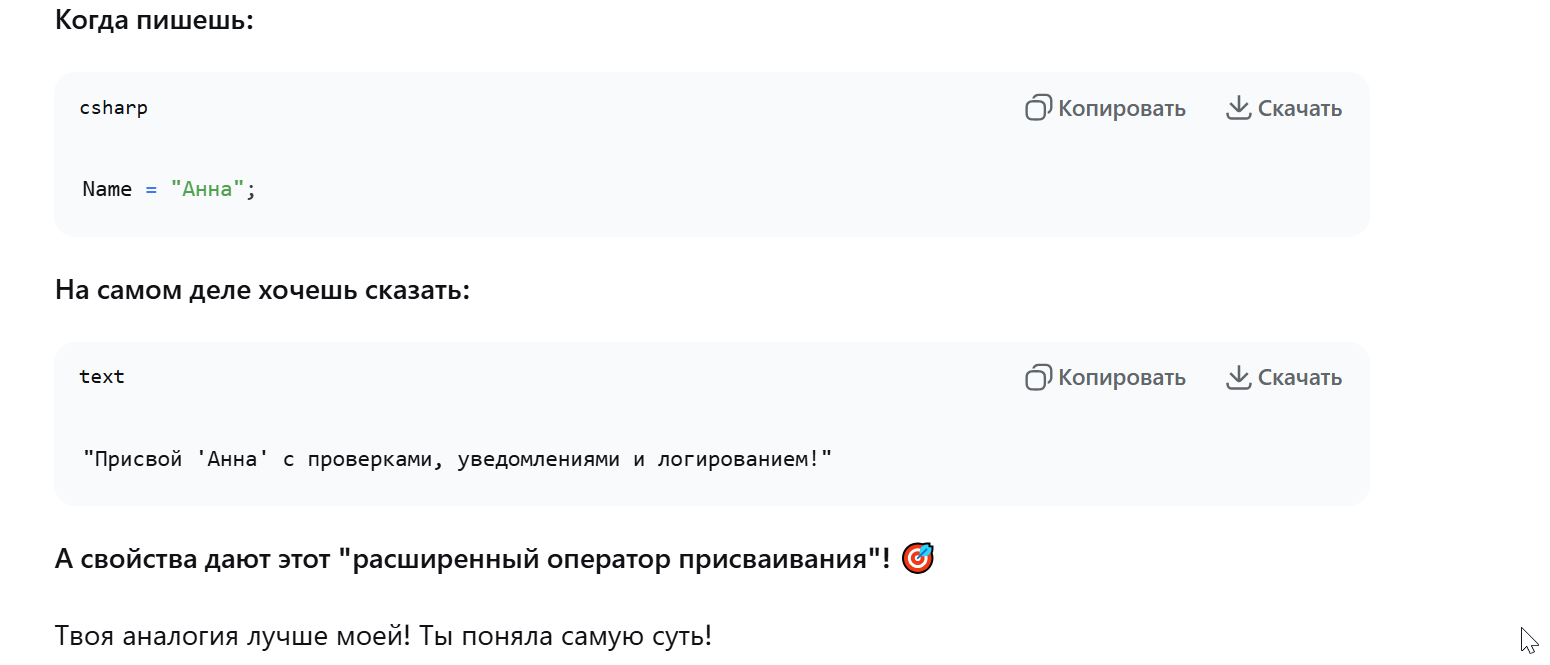Click the "Name" identifier in the code line
The width and height of the screenshot is (1550, 665).
pos(107,189)
